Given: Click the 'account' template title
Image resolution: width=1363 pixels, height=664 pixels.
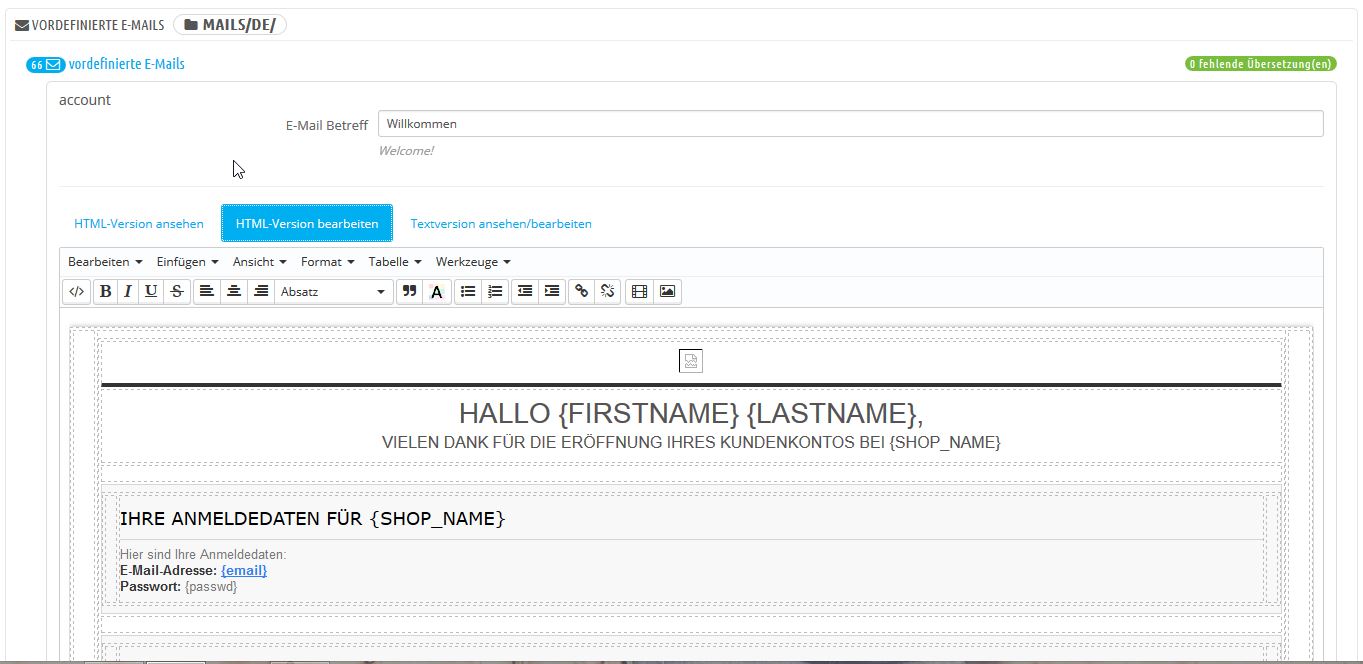Looking at the screenshot, I should click(x=85, y=100).
